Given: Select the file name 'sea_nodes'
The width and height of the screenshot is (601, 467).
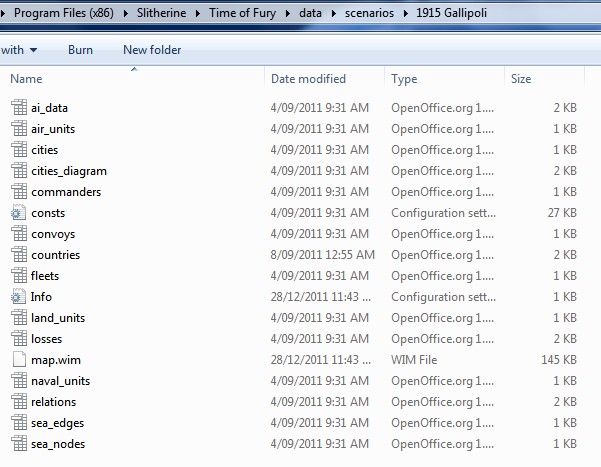Looking at the screenshot, I should (x=58, y=444).
